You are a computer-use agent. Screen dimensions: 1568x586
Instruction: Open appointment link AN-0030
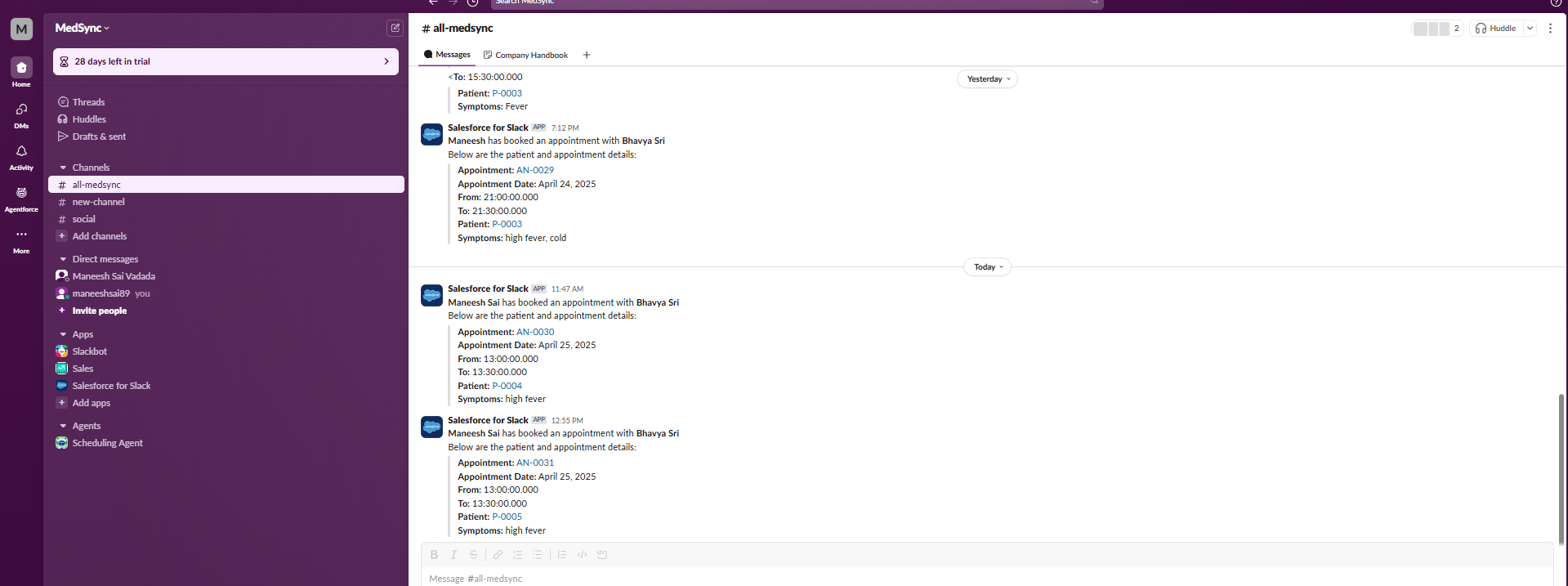click(x=535, y=332)
